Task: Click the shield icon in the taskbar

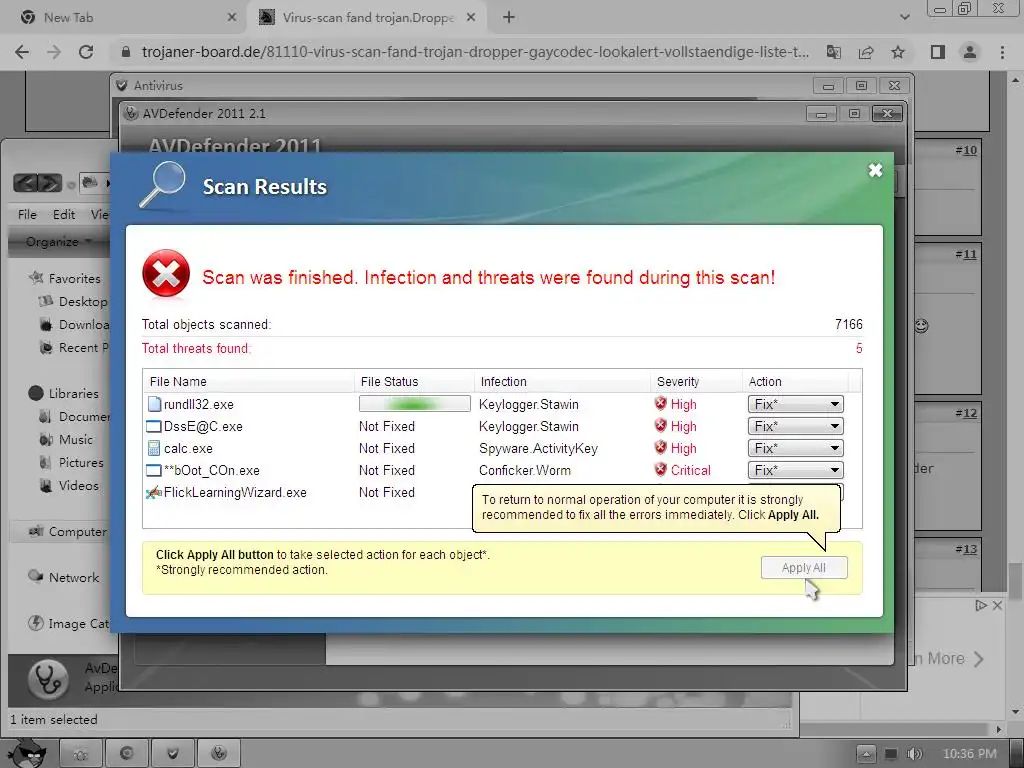Action: coord(172,754)
